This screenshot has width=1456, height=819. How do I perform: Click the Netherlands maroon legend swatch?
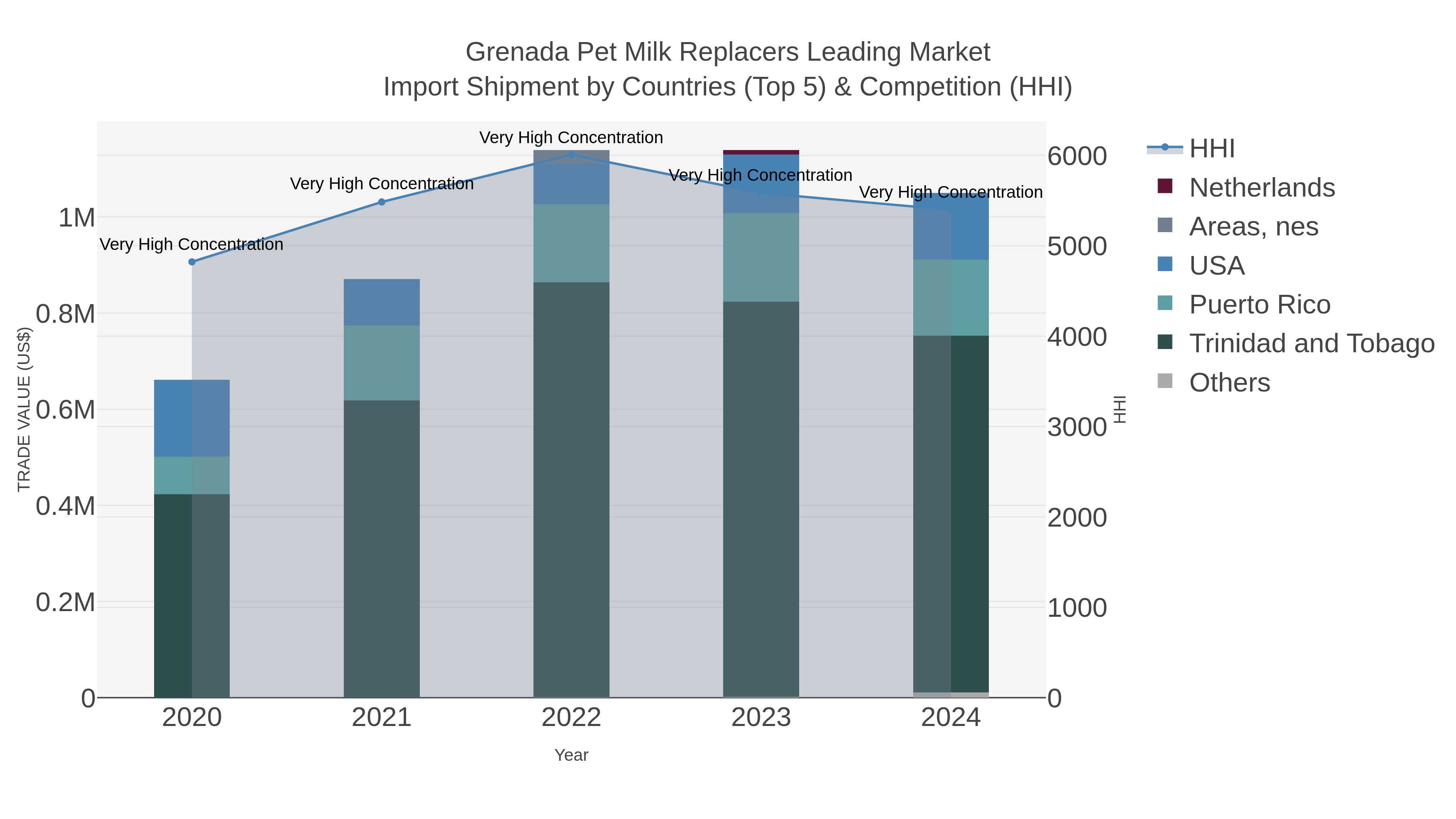point(1165,186)
